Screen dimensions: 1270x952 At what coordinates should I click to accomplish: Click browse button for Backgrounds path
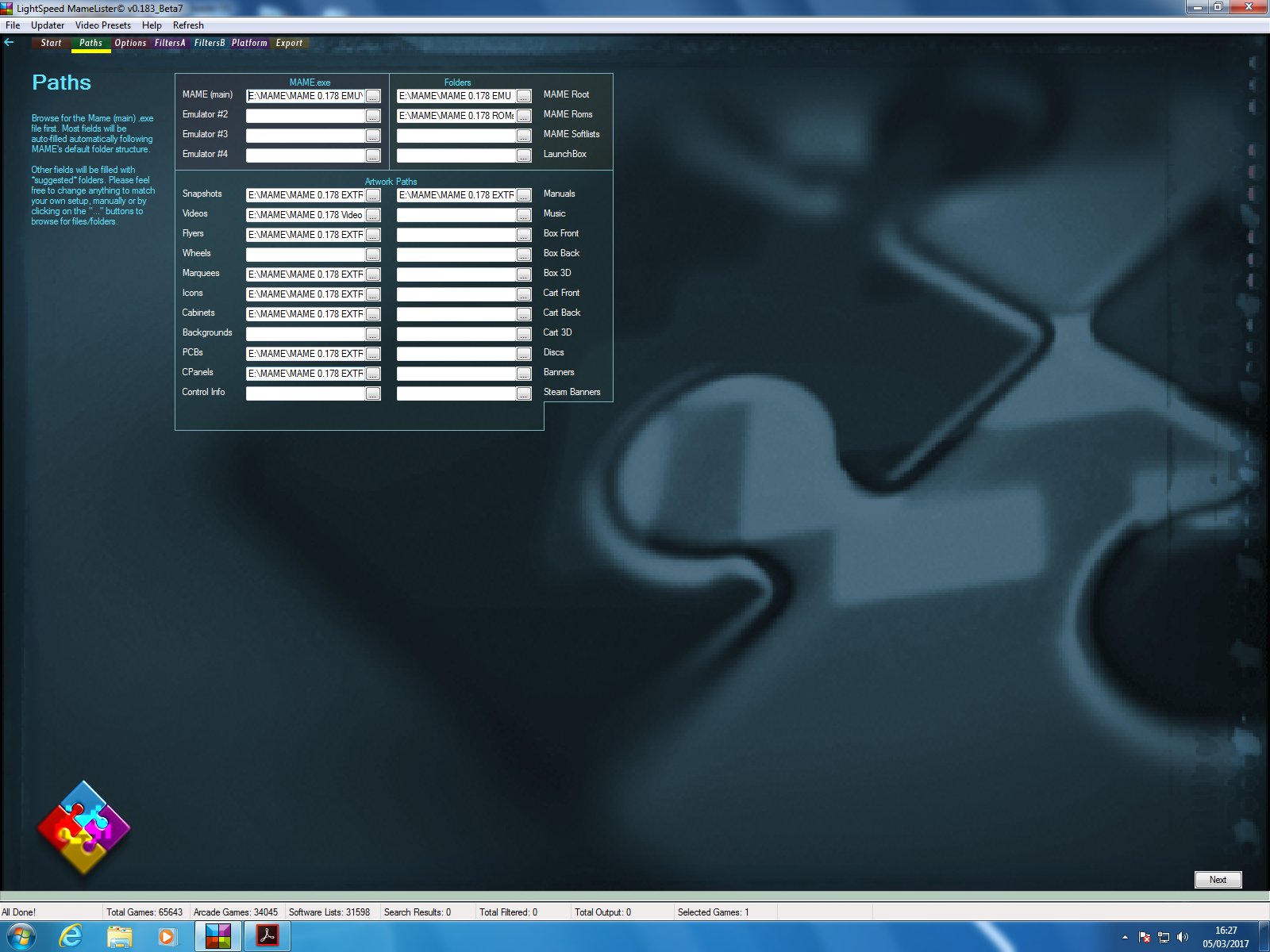coord(373,334)
